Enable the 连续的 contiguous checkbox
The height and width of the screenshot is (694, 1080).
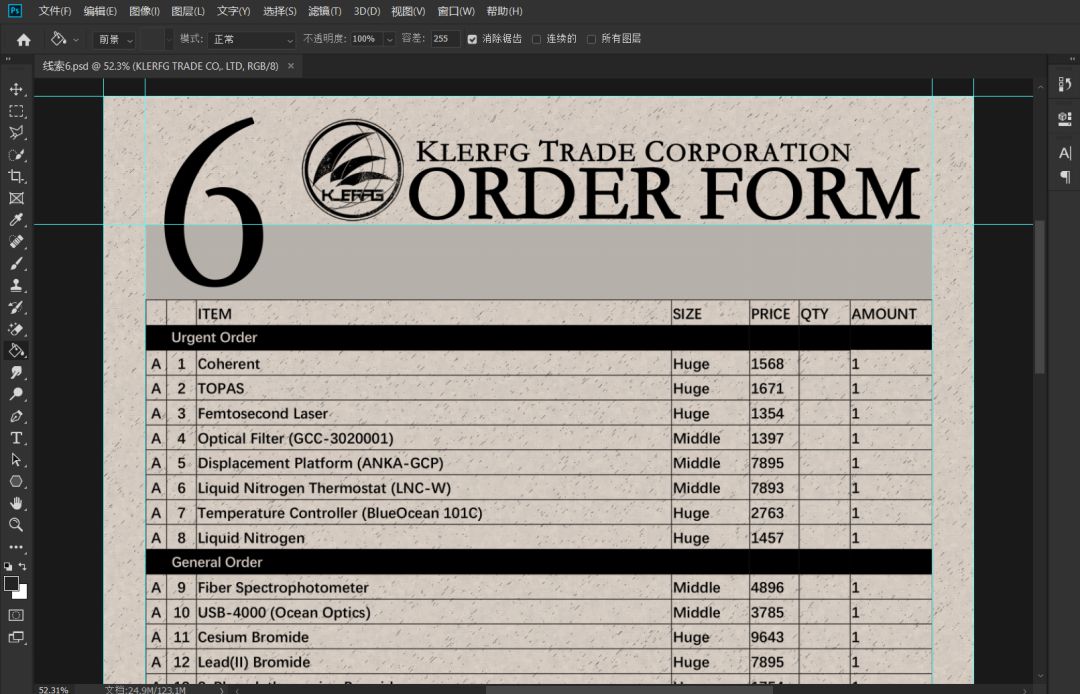pyautogui.click(x=537, y=39)
